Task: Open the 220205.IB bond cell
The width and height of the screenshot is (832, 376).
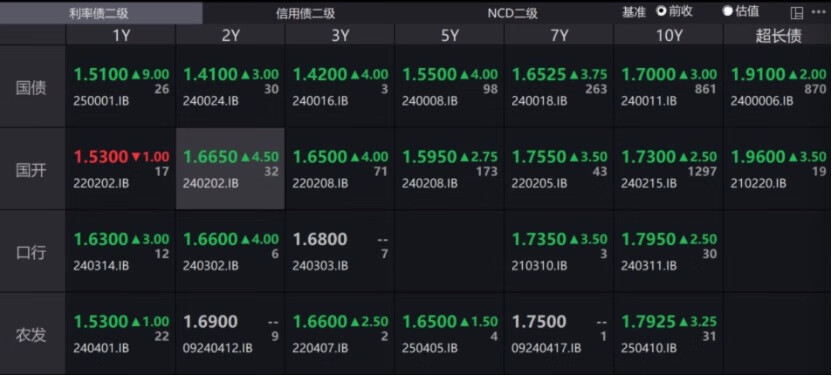Action: (559, 169)
